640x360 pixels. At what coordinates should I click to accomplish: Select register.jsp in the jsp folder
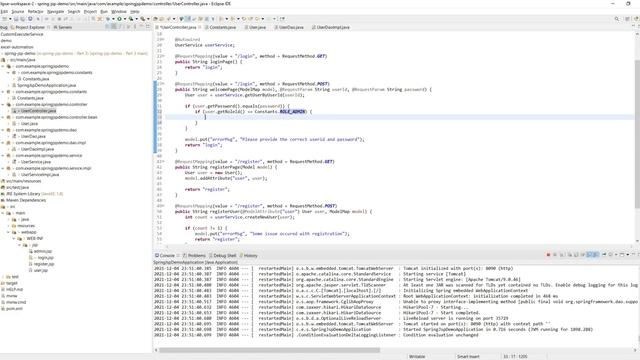(x=44, y=264)
